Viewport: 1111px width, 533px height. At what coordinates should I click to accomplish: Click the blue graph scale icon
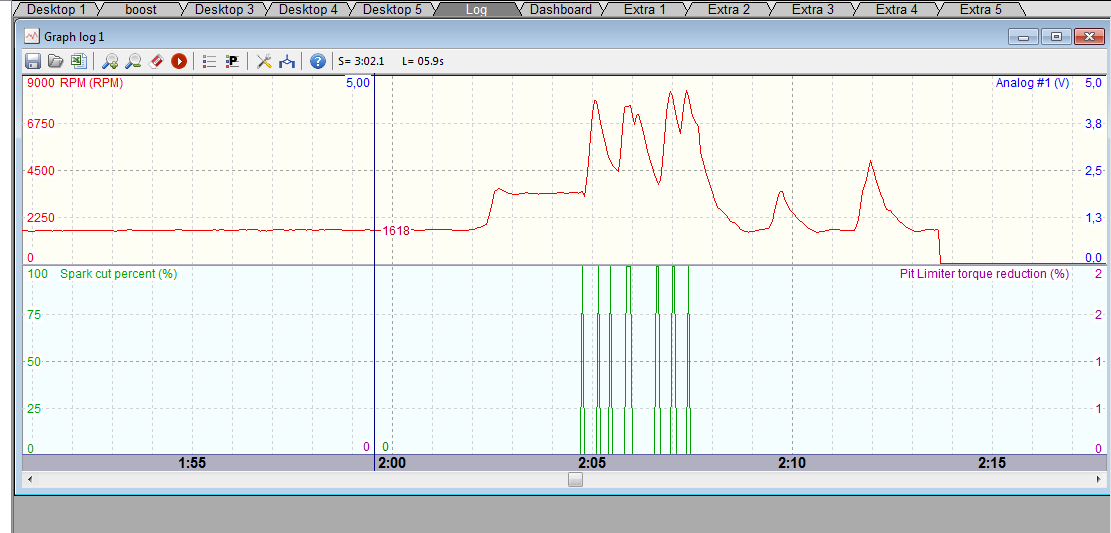pos(287,61)
